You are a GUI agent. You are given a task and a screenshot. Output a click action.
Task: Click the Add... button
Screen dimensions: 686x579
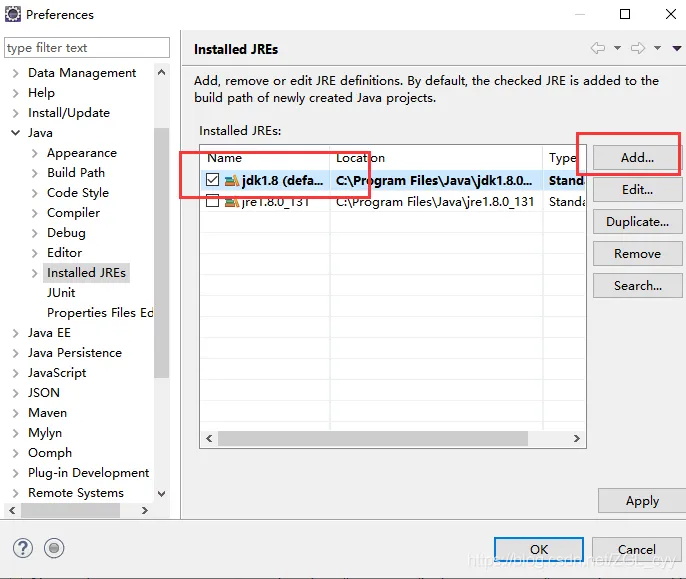pos(637,158)
